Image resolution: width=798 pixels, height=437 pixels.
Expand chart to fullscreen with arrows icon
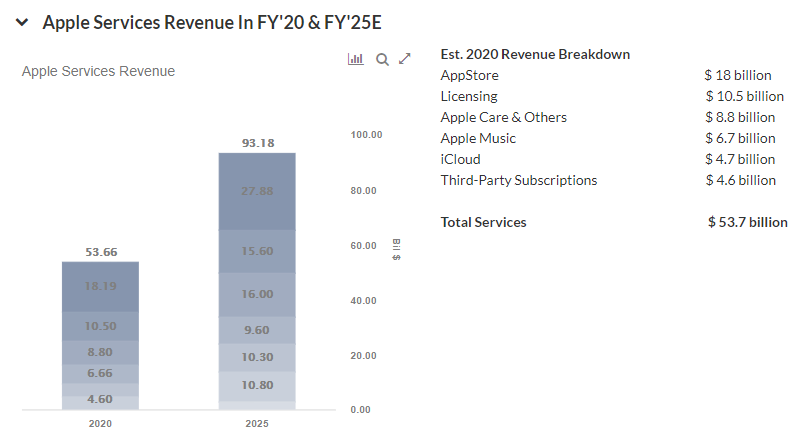click(405, 59)
